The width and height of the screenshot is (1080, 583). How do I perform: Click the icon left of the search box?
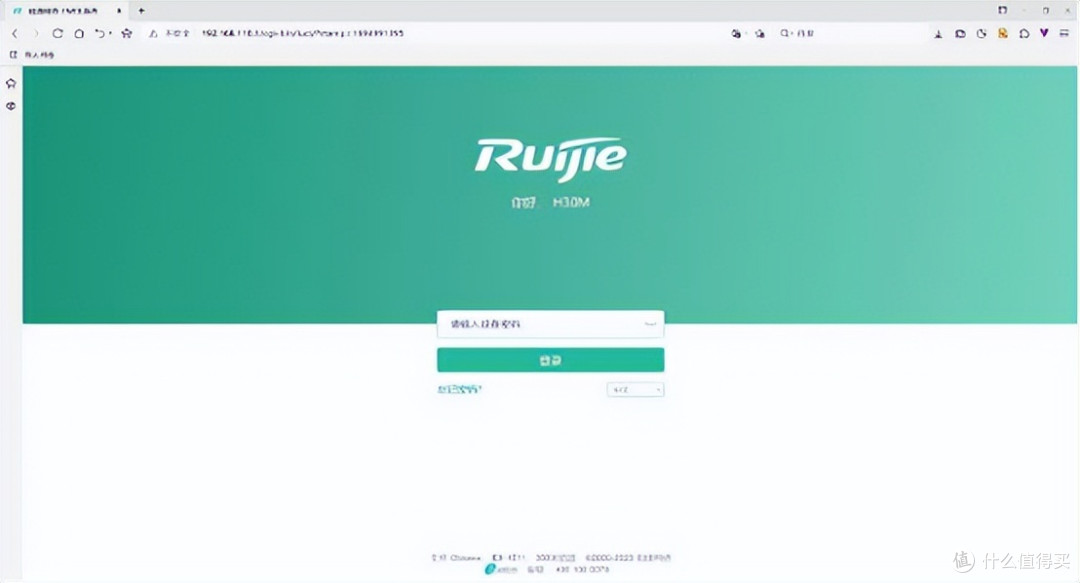(760, 33)
